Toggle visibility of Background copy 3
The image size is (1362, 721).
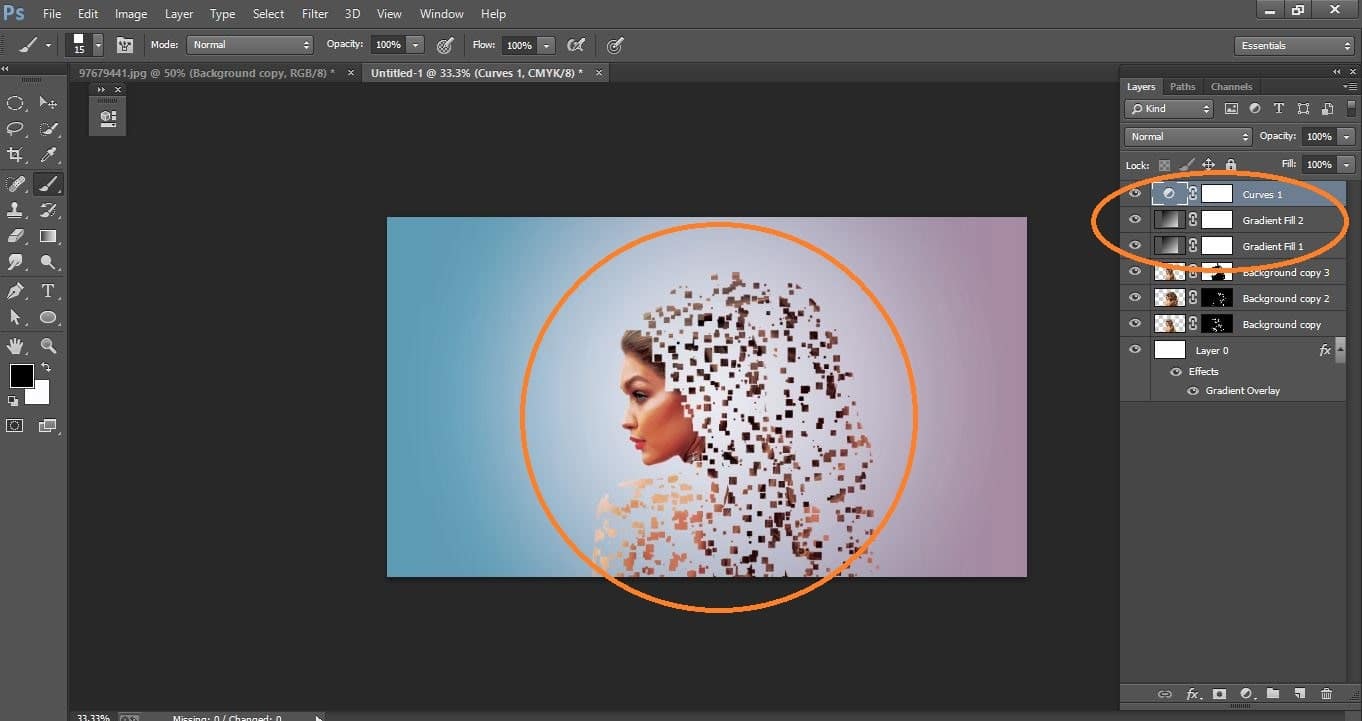pyautogui.click(x=1135, y=271)
